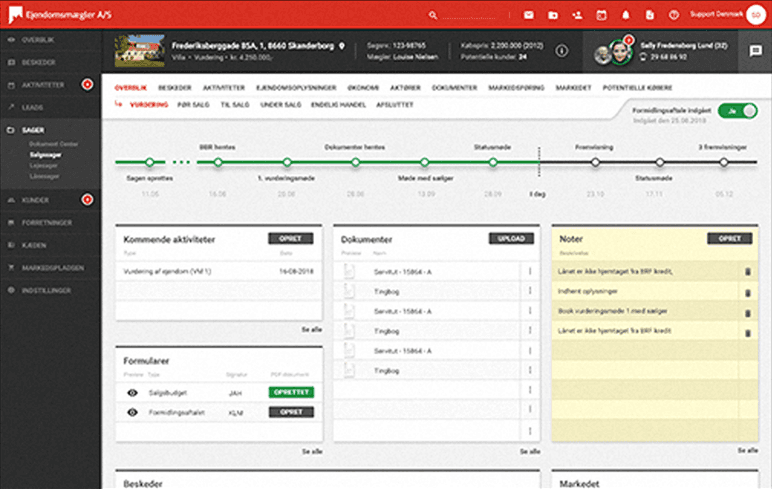The image size is (772, 489).
Task: Click Opret button in Noter panel
Action: [729, 239]
